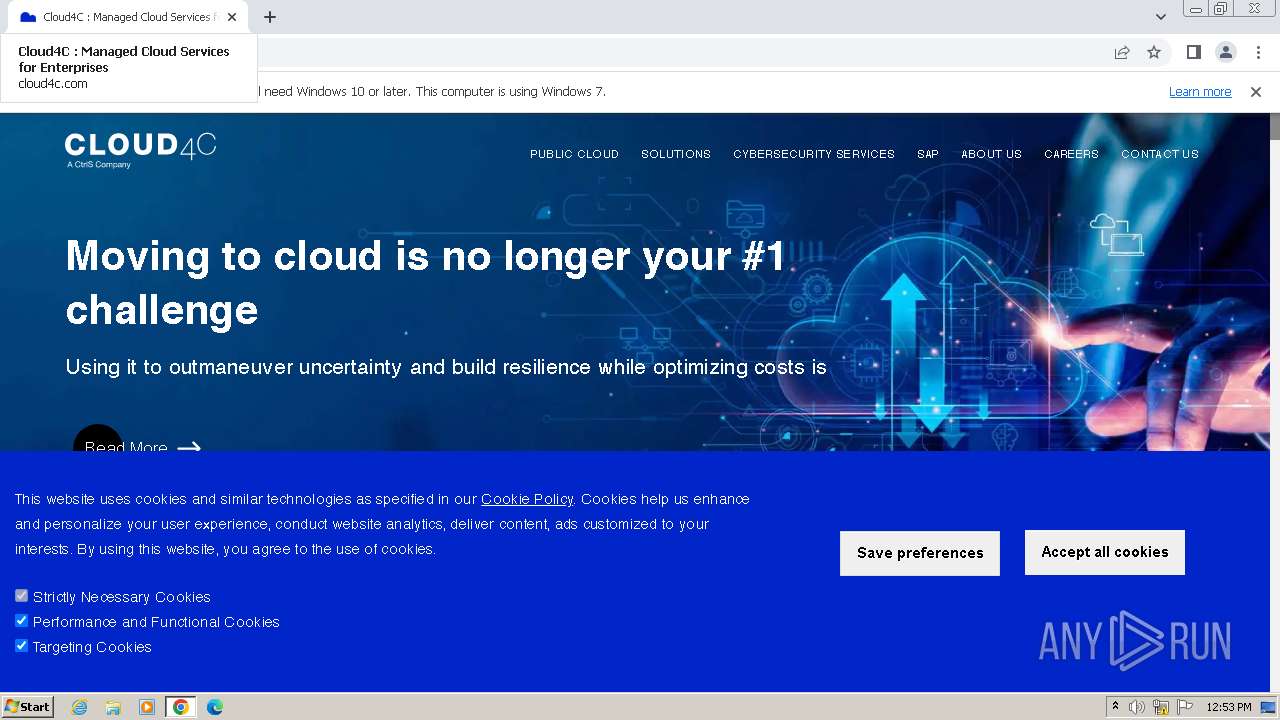Image resolution: width=1280 pixels, height=720 pixels.
Task: Go to CONTACT US page
Action: point(1160,154)
